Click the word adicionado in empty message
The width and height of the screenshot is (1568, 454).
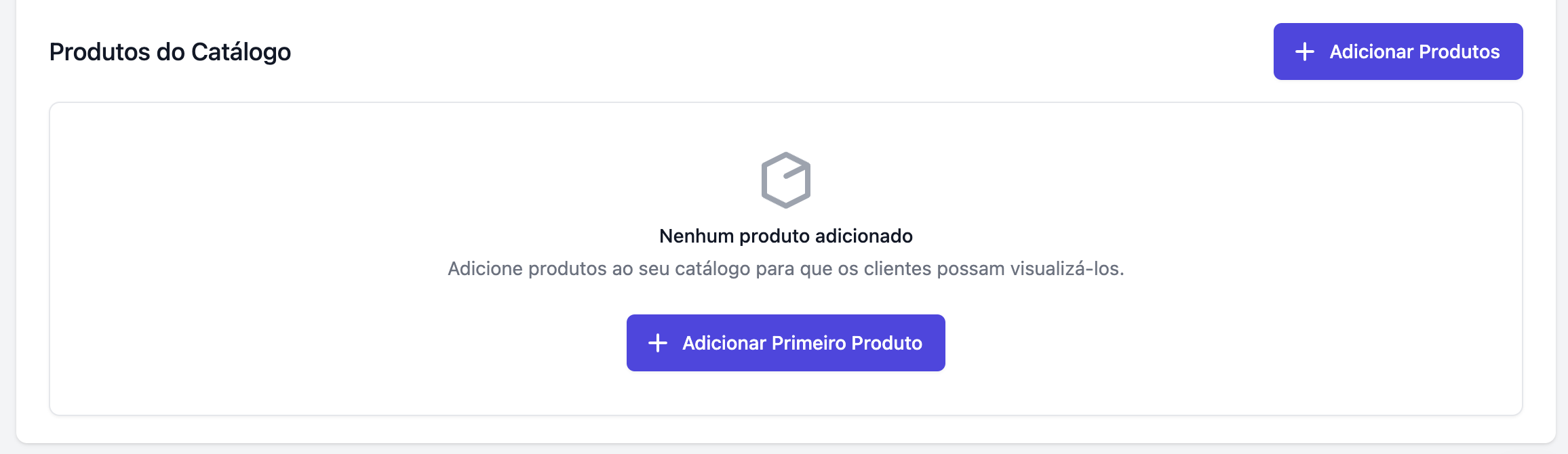coord(863,236)
